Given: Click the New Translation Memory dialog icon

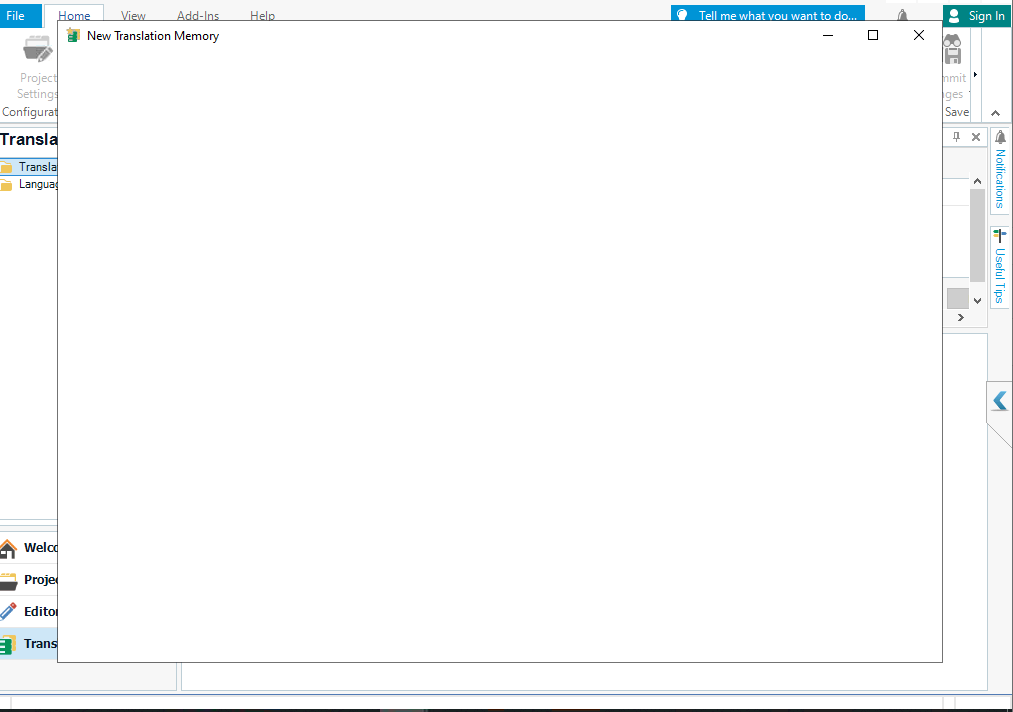Looking at the screenshot, I should (73, 36).
